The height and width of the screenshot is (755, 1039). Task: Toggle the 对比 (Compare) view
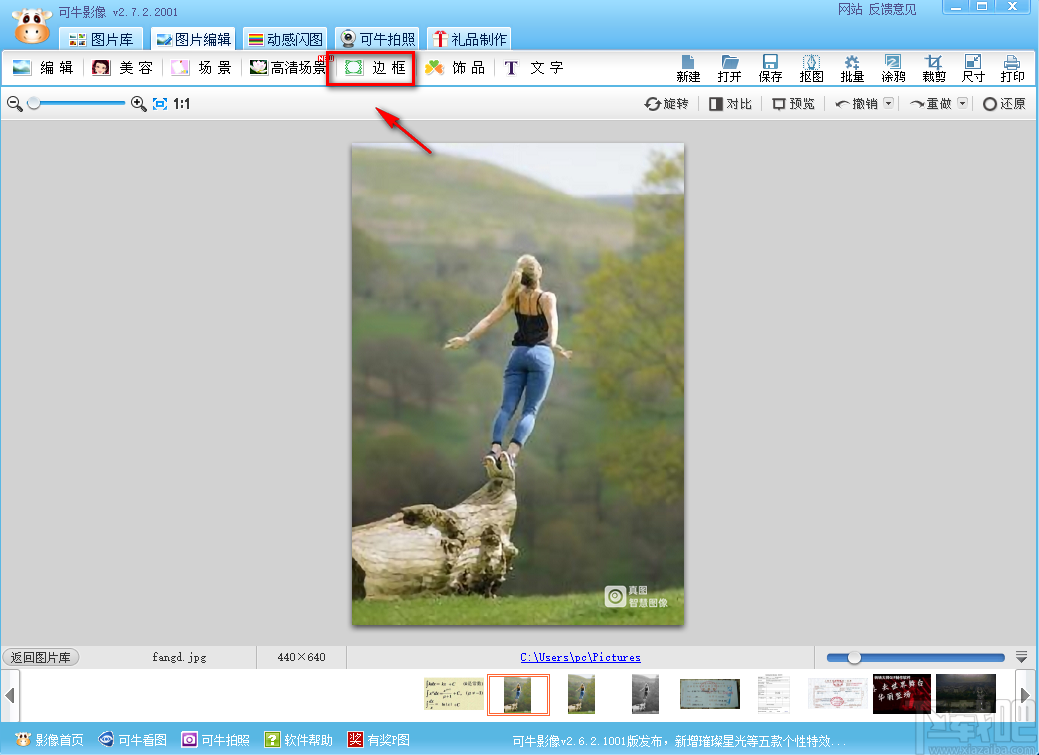pos(730,103)
